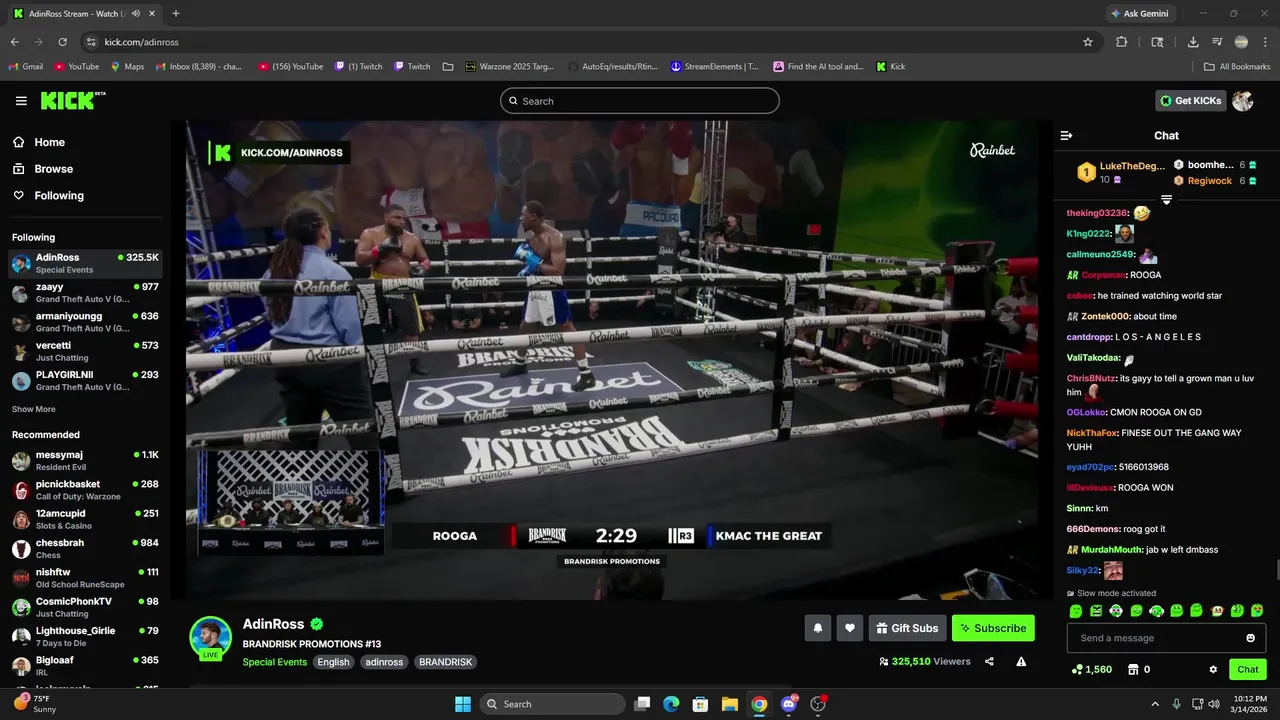The image size is (1280, 720).
Task: Collapse the chat panel arrow
Action: coord(1067,135)
